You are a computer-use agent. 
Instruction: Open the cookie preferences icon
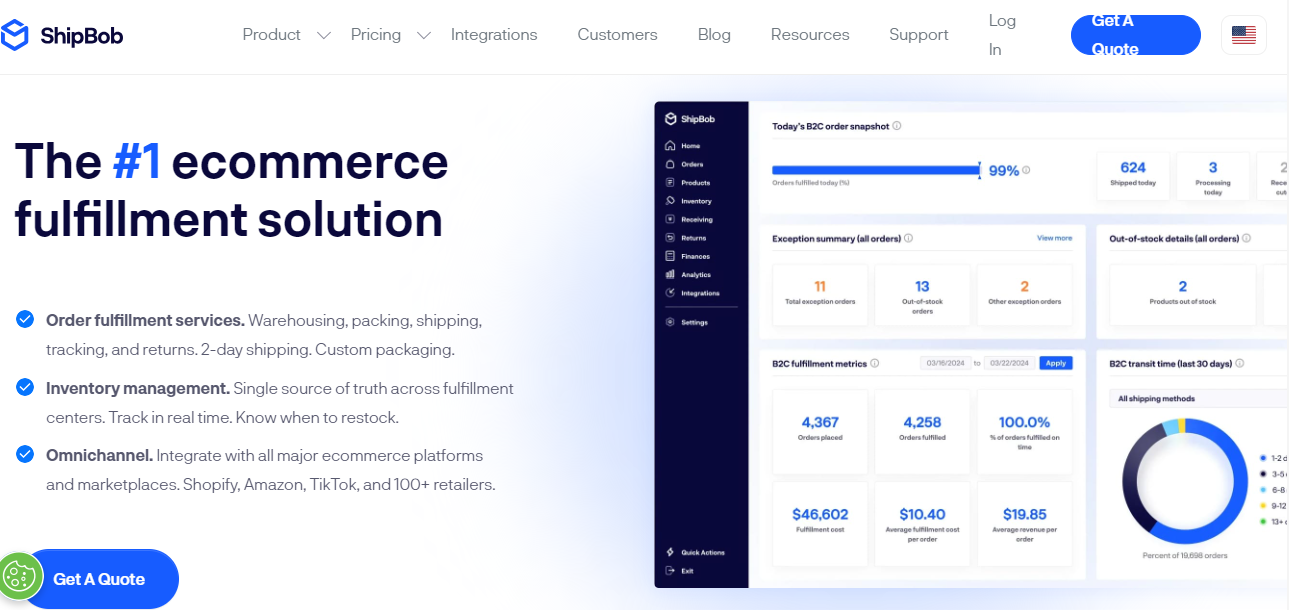pyautogui.click(x=19, y=576)
